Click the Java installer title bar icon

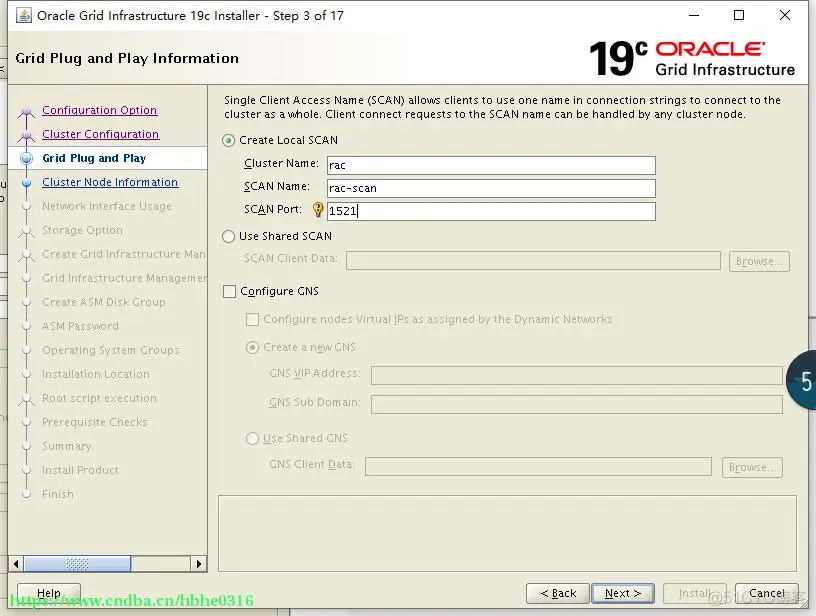pos(24,16)
